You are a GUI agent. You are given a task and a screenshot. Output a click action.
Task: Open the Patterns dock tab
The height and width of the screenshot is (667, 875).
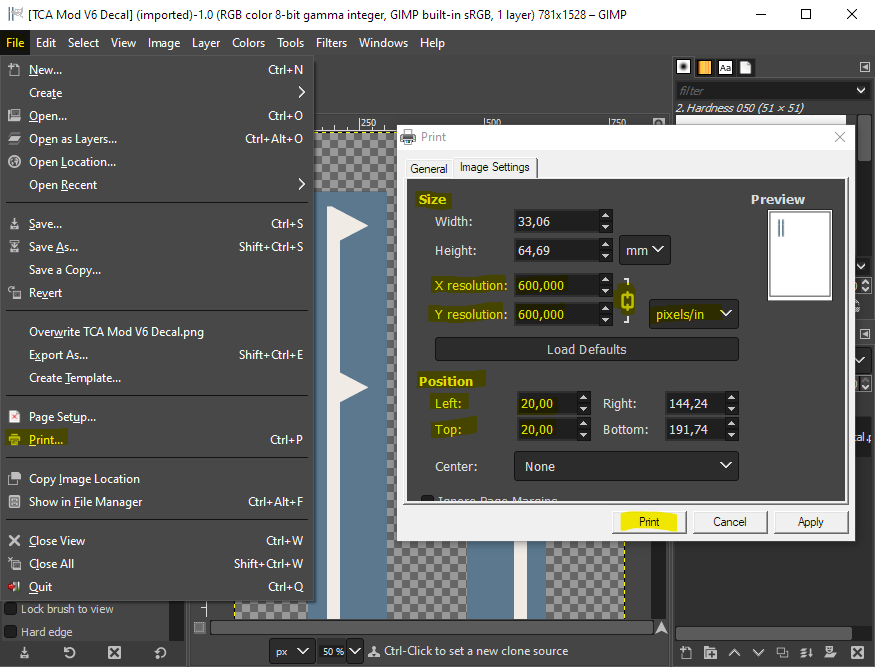[704, 67]
